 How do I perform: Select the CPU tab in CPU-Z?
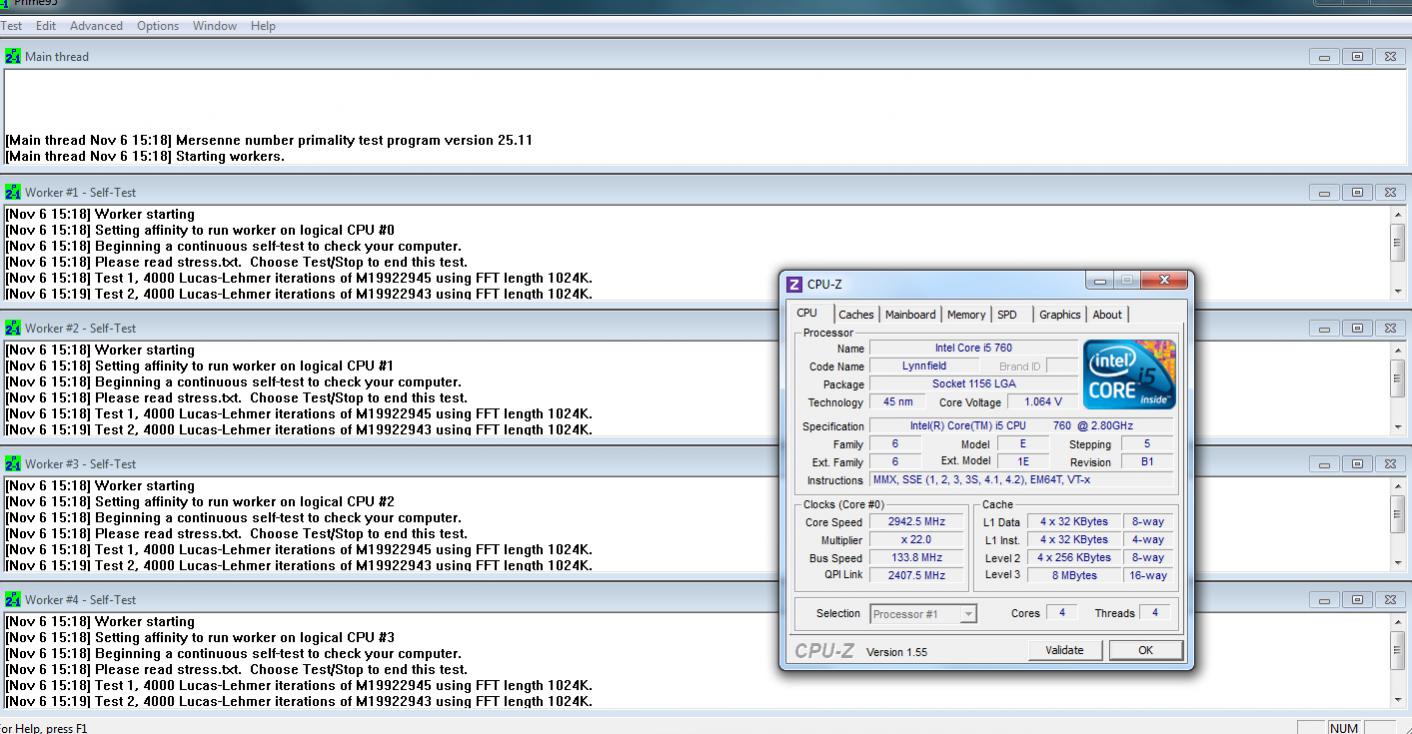point(806,313)
